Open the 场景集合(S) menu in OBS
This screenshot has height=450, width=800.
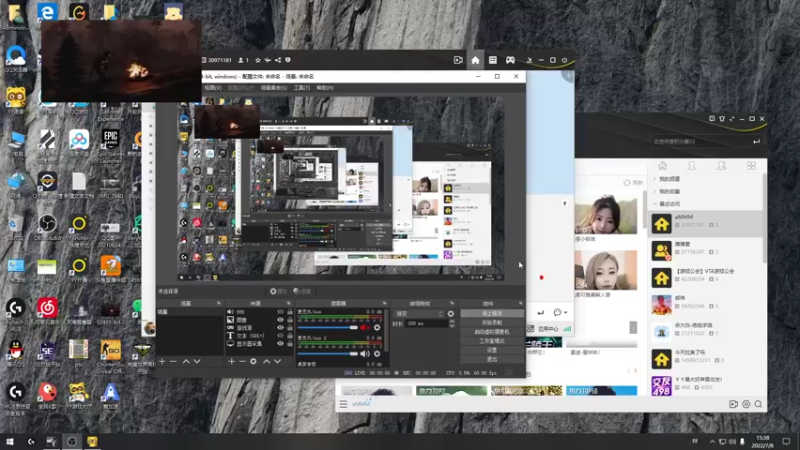[273, 88]
